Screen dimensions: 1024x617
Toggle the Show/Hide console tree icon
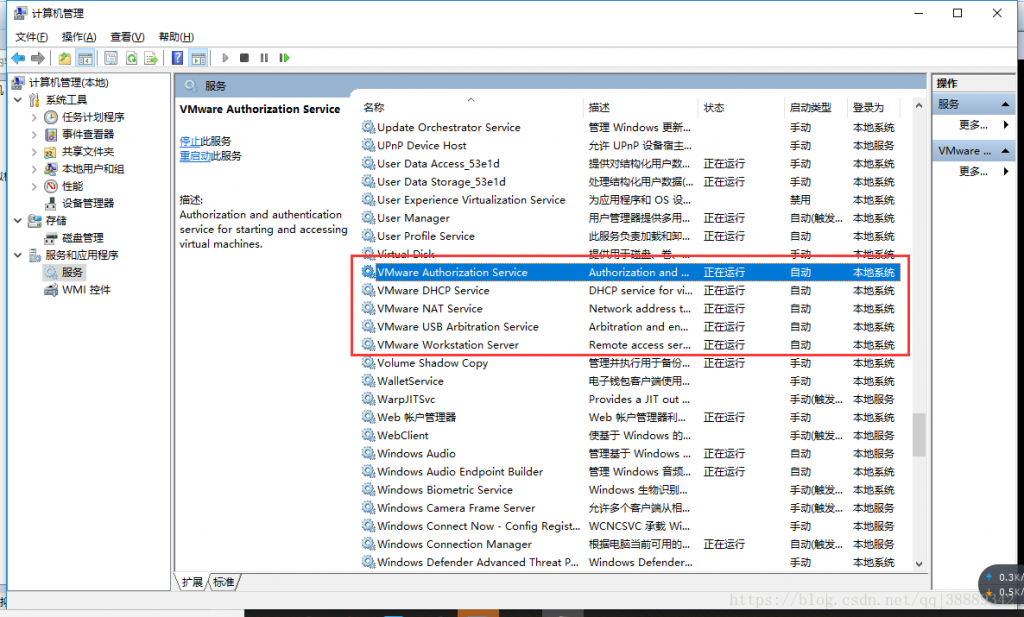point(86,58)
